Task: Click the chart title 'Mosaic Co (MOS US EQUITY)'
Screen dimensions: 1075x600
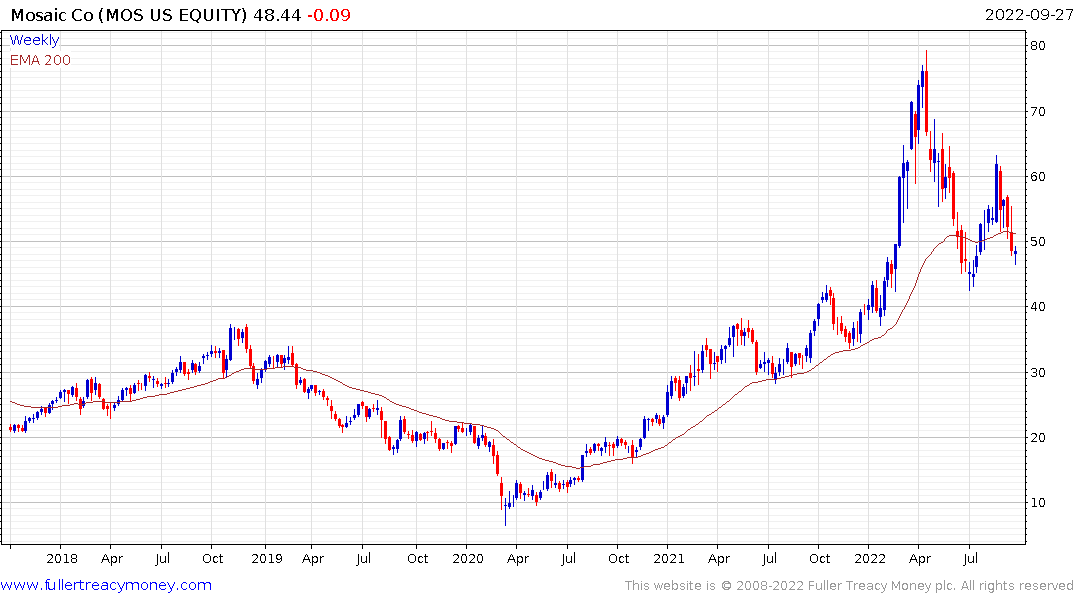Action: pyautogui.click(x=129, y=15)
